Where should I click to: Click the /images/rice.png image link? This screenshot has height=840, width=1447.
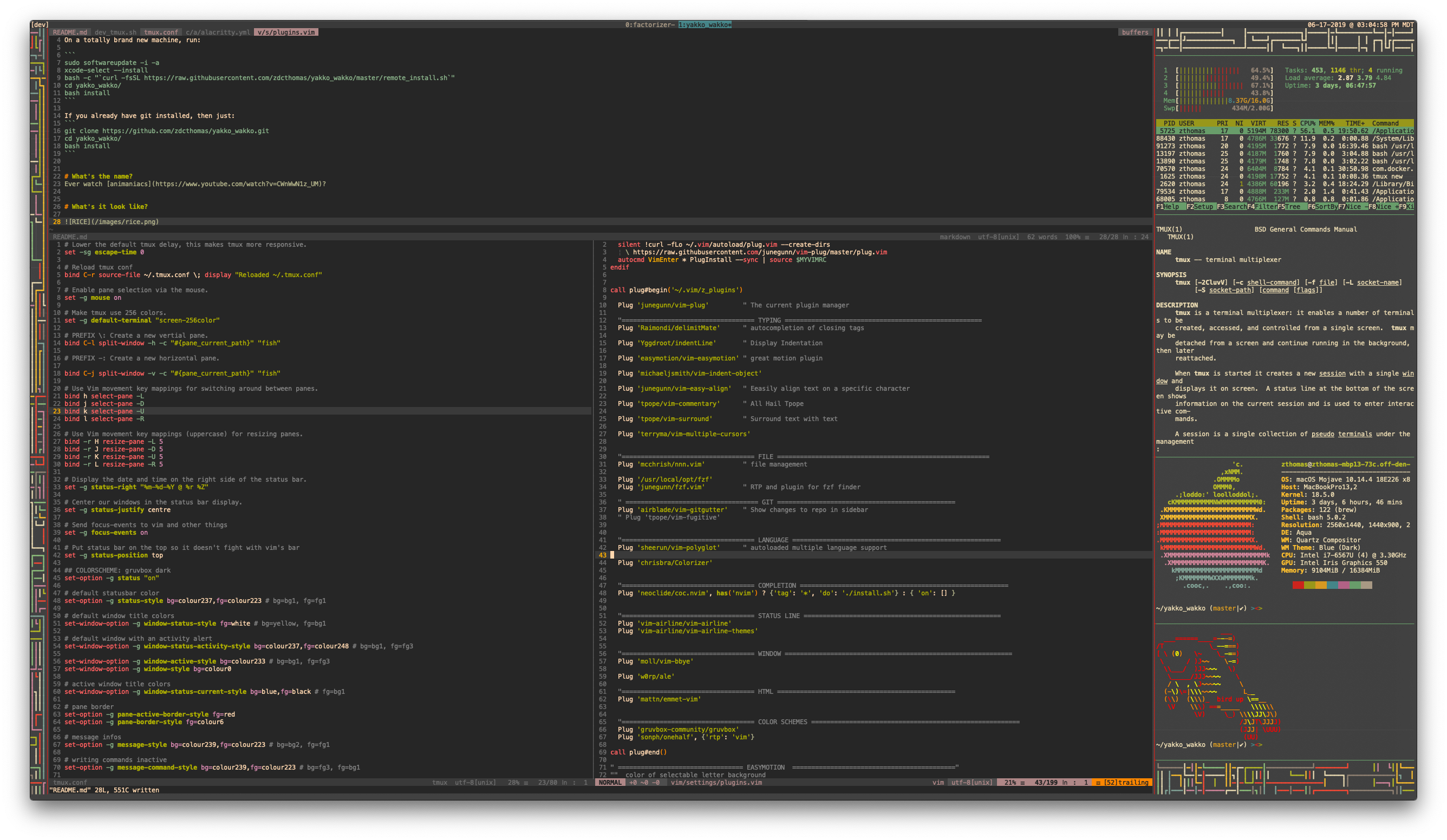125,221
